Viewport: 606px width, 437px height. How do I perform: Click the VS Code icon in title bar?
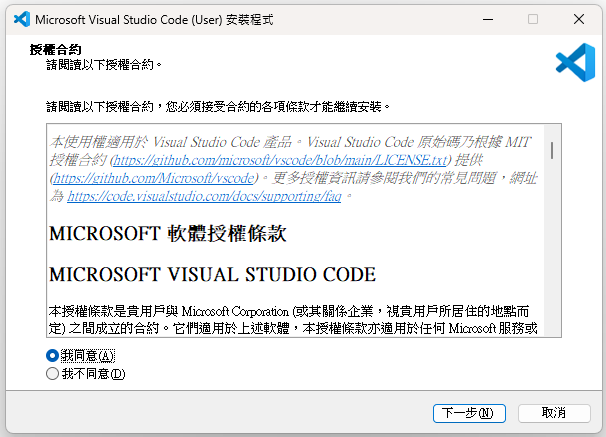19,19
